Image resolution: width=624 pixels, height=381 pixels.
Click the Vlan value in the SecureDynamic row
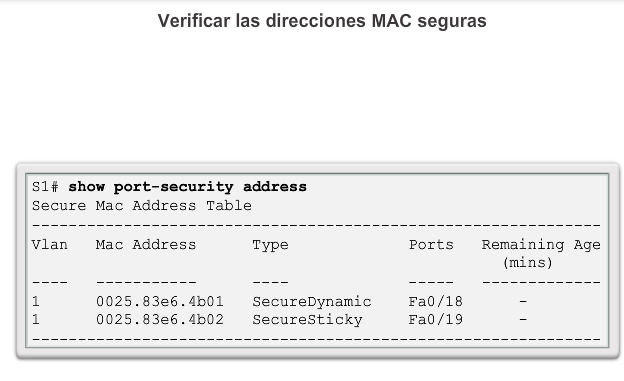pos(36,302)
